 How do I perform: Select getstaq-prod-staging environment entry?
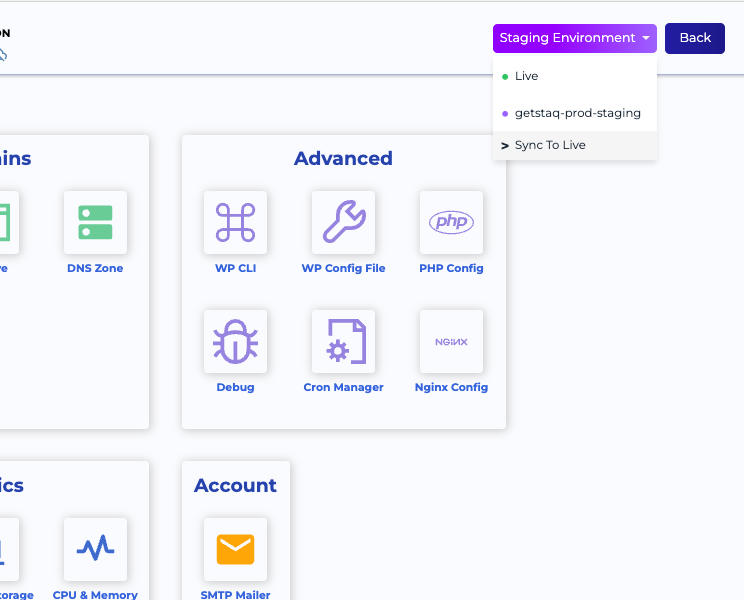575,113
